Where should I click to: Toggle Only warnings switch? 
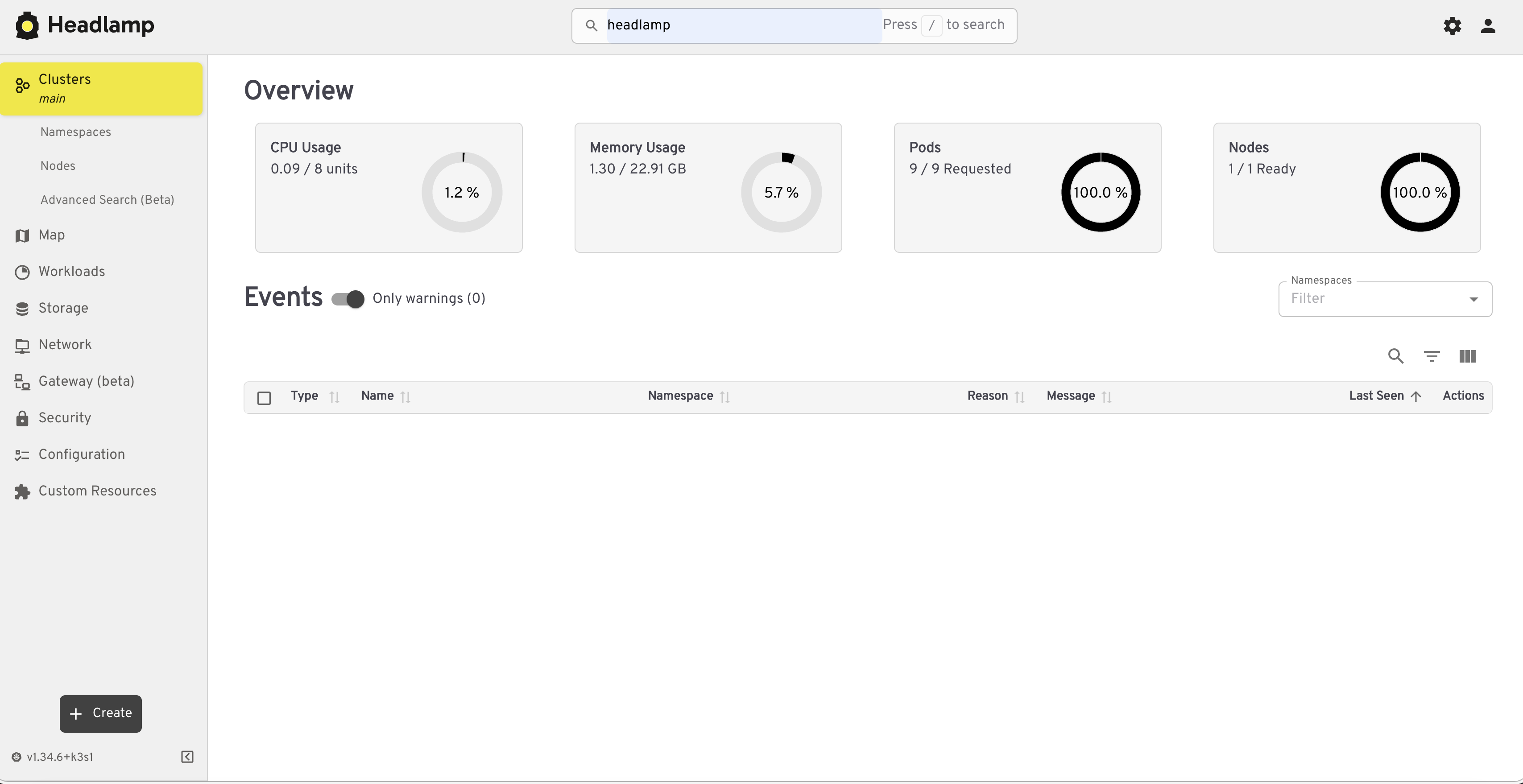[348, 299]
